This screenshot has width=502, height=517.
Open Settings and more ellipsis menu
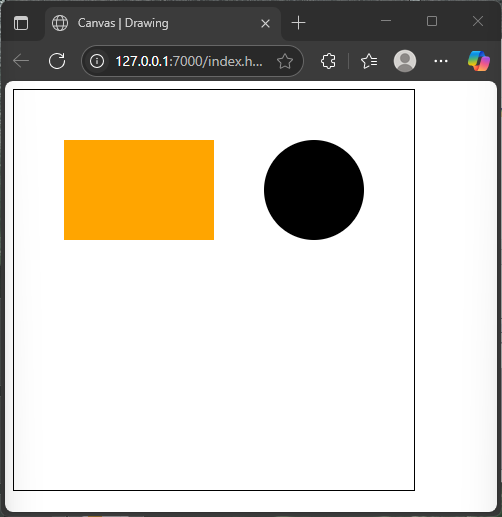441,61
